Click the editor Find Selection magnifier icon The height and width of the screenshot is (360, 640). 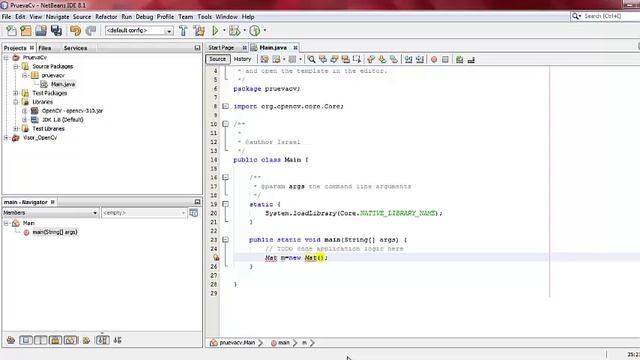click(x=311, y=60)
